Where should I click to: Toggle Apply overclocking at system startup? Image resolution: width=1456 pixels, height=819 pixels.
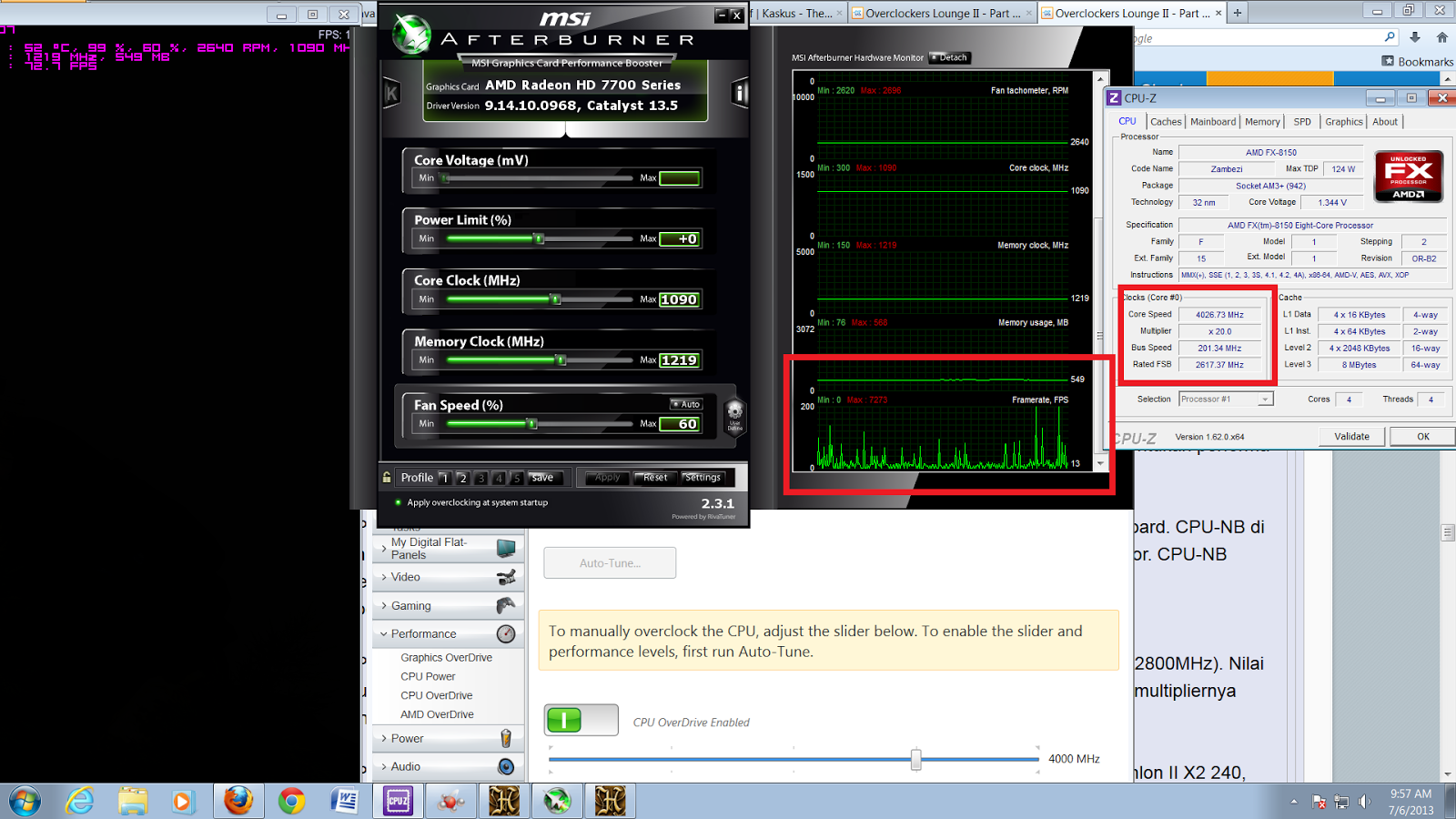398,502
